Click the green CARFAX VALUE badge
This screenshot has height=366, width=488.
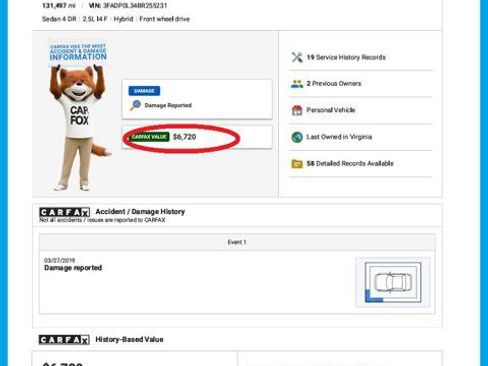(149, 137)
